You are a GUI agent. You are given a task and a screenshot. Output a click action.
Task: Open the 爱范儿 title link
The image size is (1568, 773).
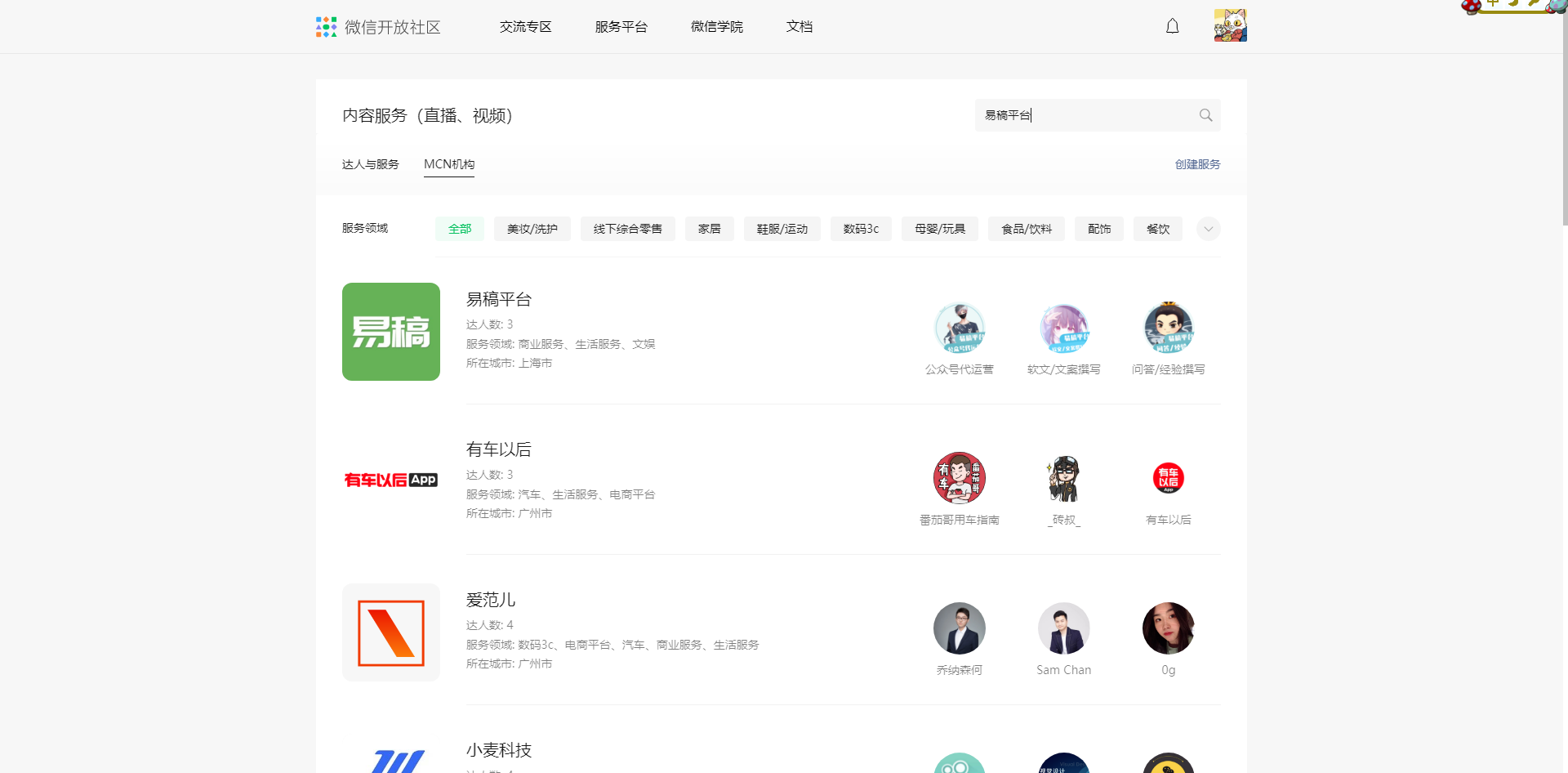click(x=491, y=600)
